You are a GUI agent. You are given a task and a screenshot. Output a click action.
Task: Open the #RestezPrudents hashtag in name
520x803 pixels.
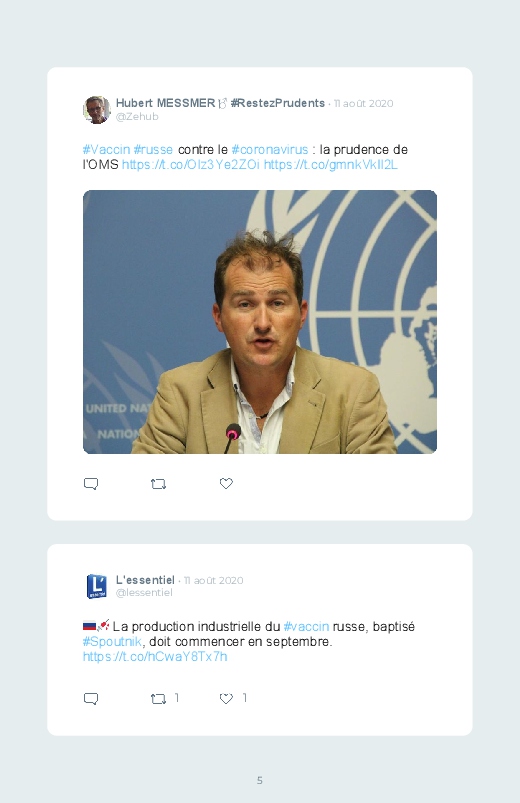click(x=278, y=103)
